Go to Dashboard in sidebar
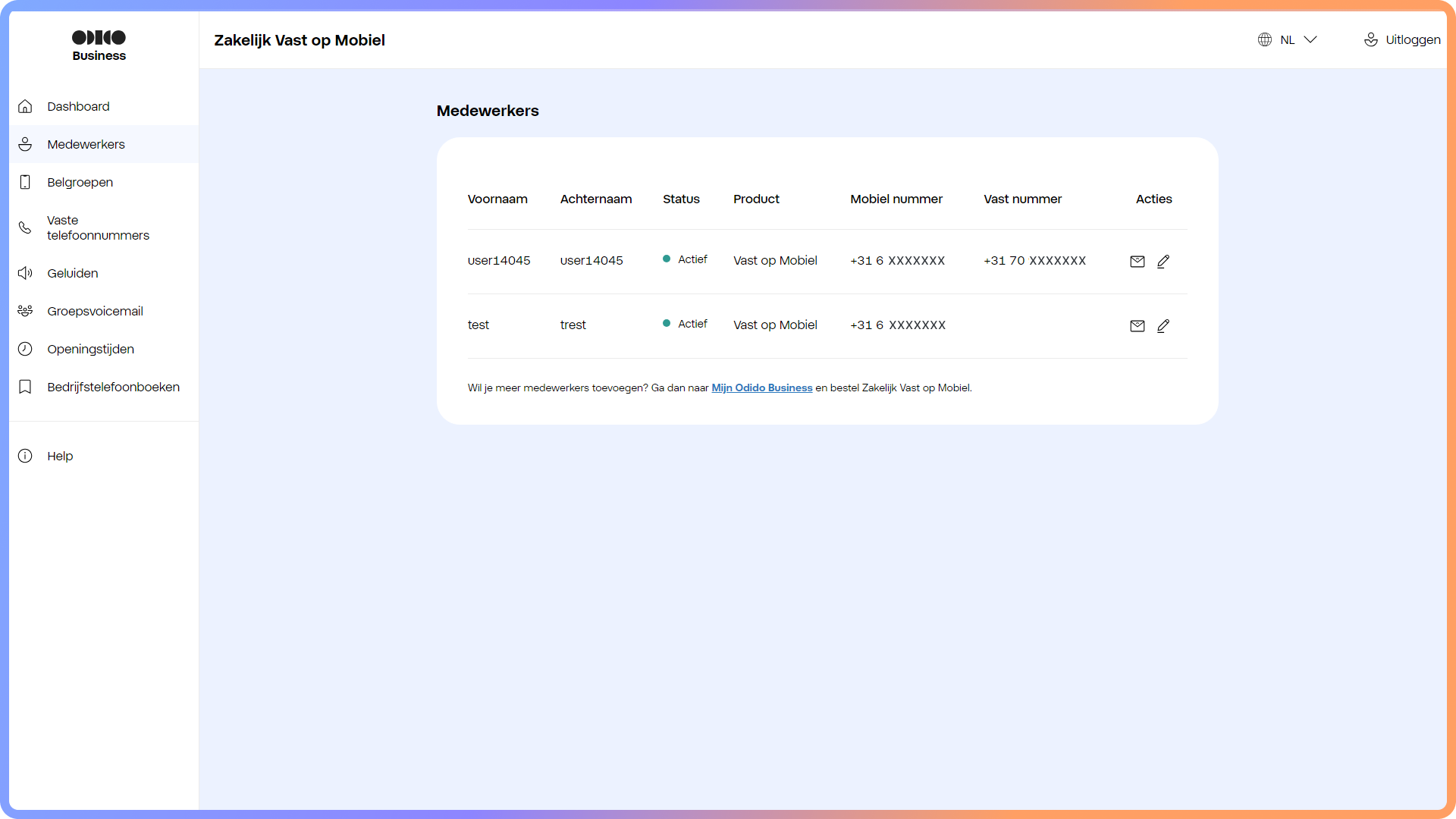Image resolution: width=1456 pixels, height=819 pixels. tap(78, 106)
